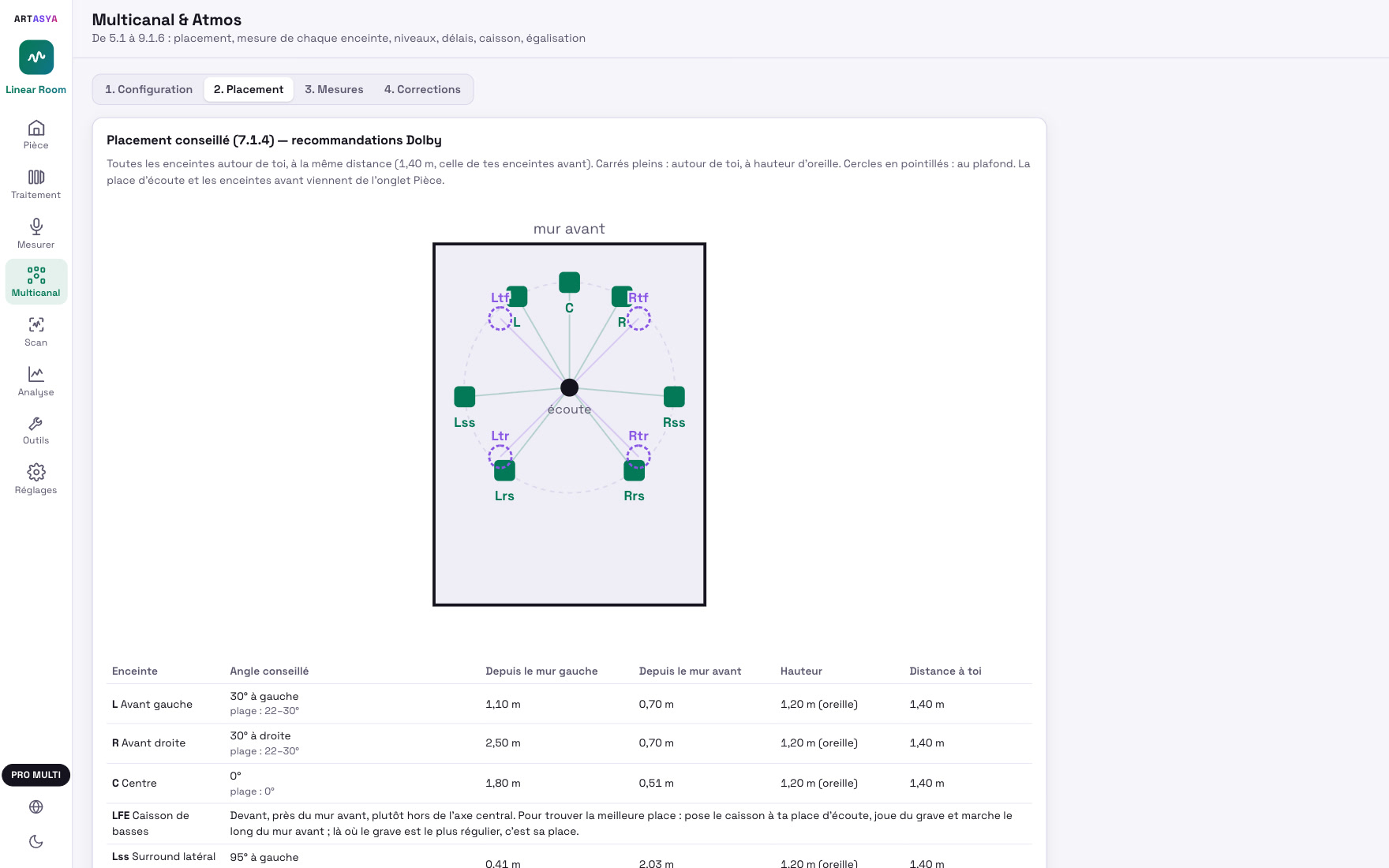Click the 'Multicanal & Atmos' page title
Viewport: 1389px width, 868px height.
(x=167, y=20)
